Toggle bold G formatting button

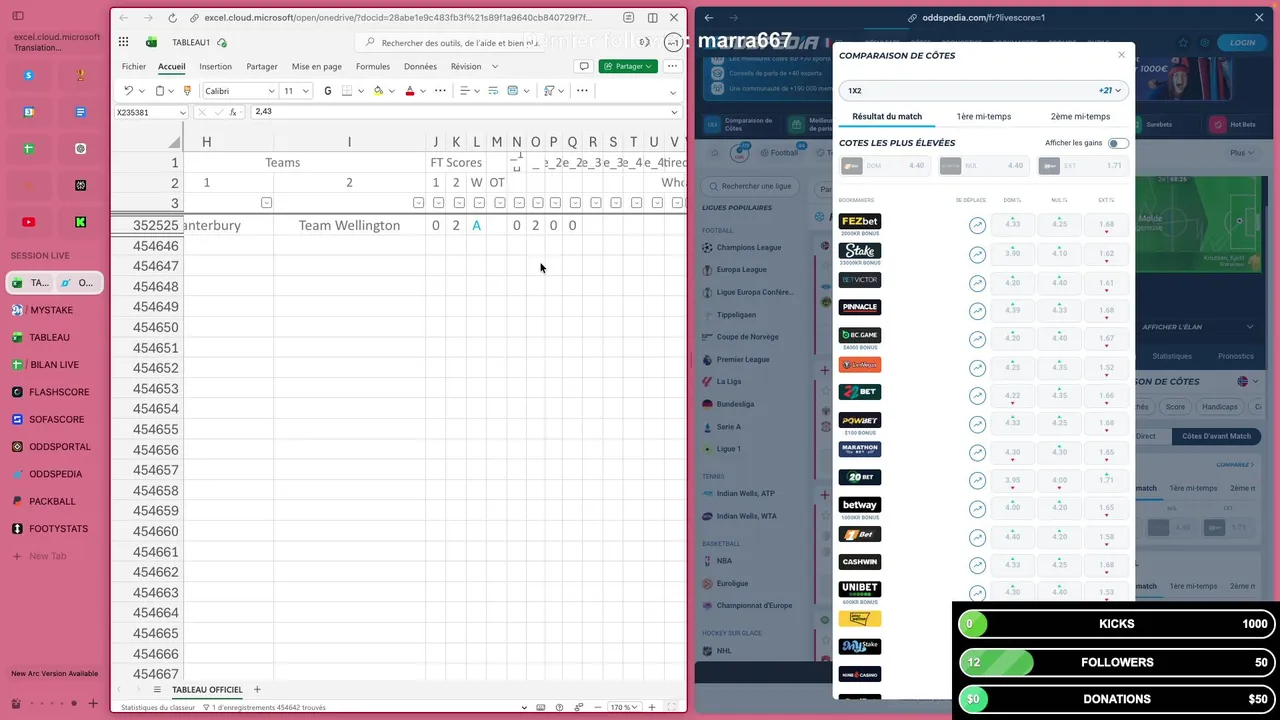(327, 91)
